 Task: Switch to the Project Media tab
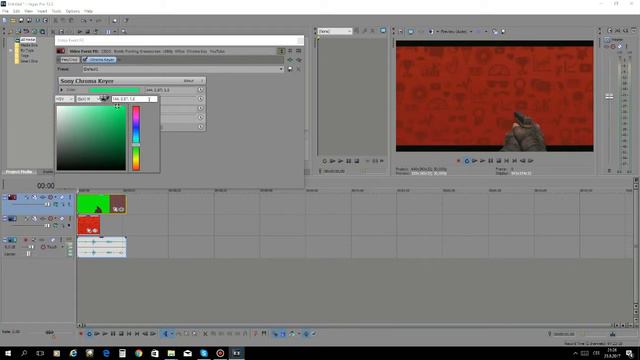[19, 172]
